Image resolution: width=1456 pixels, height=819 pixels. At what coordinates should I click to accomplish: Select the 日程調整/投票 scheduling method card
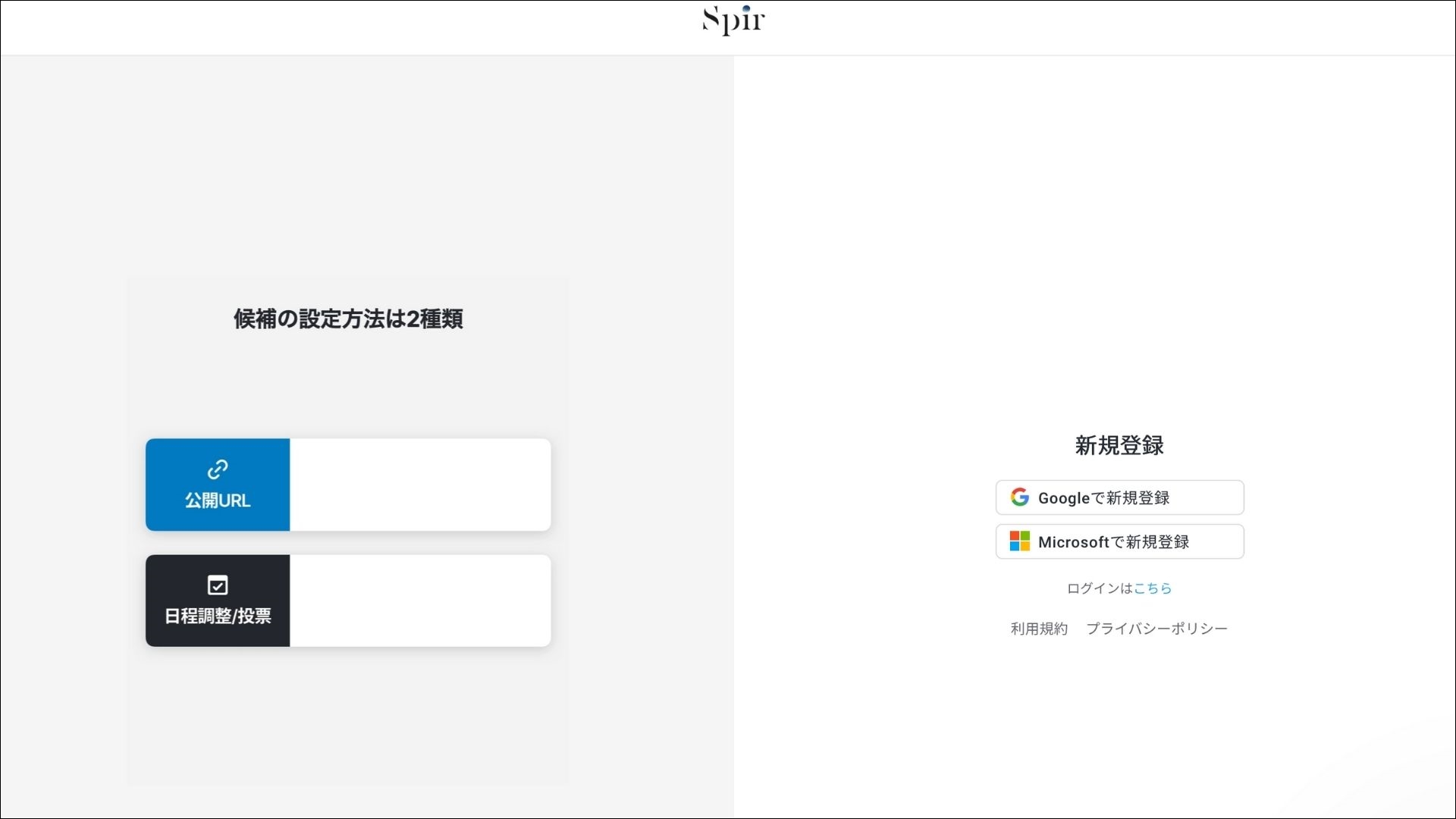click(347, 601)
